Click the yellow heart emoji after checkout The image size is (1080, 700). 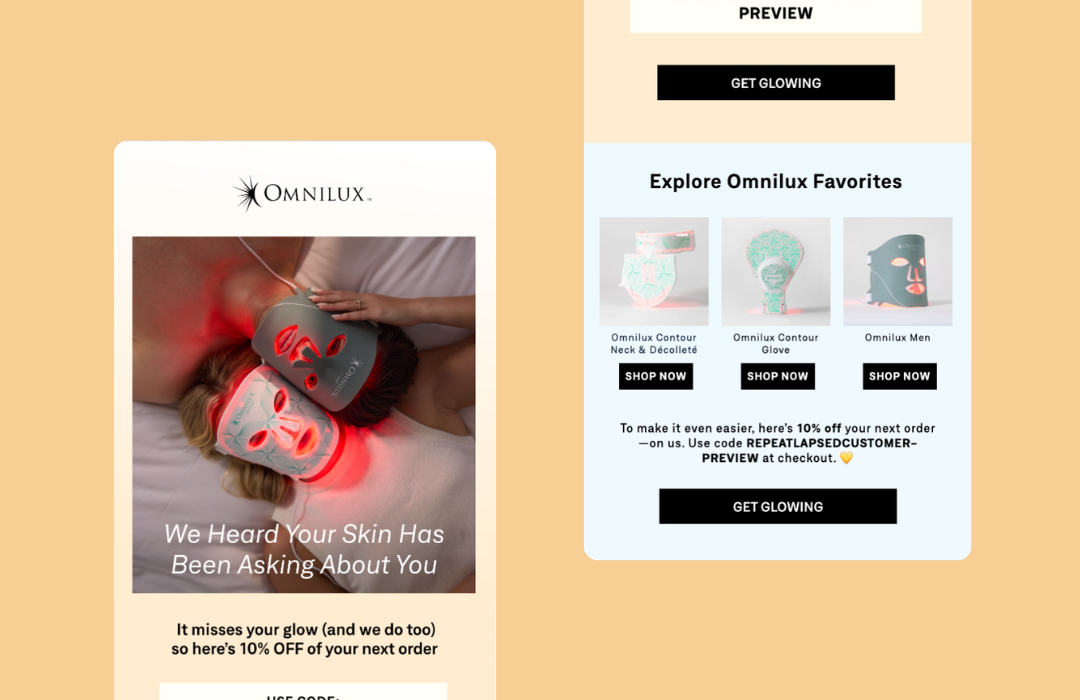pos(847,457)
